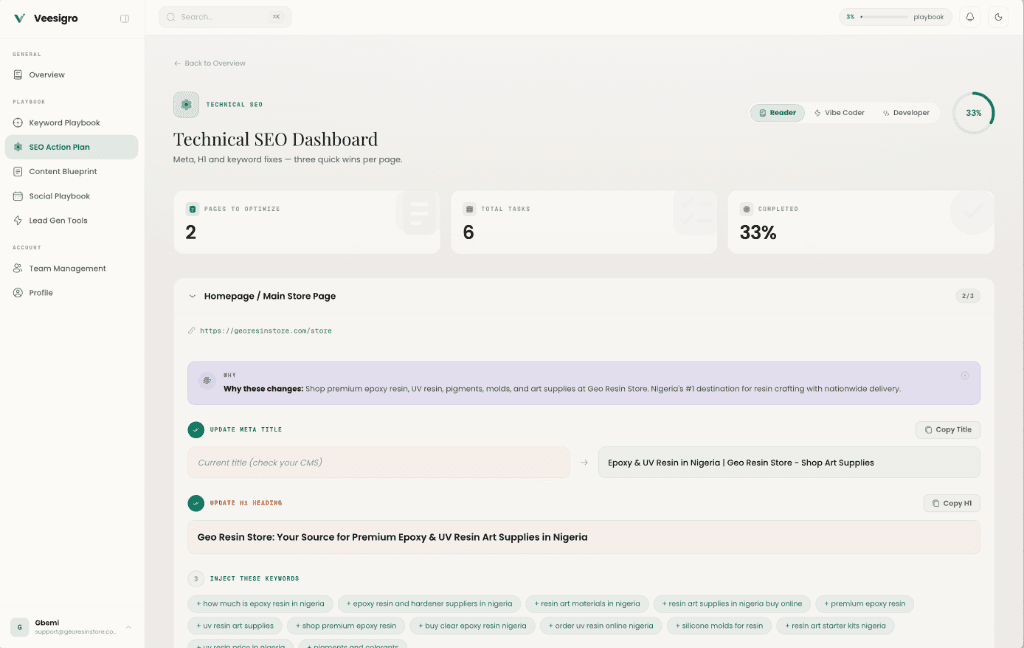Click the Technical SEO gear badge icon
This screenshot has width=1024, height=648.
[186, 105]
